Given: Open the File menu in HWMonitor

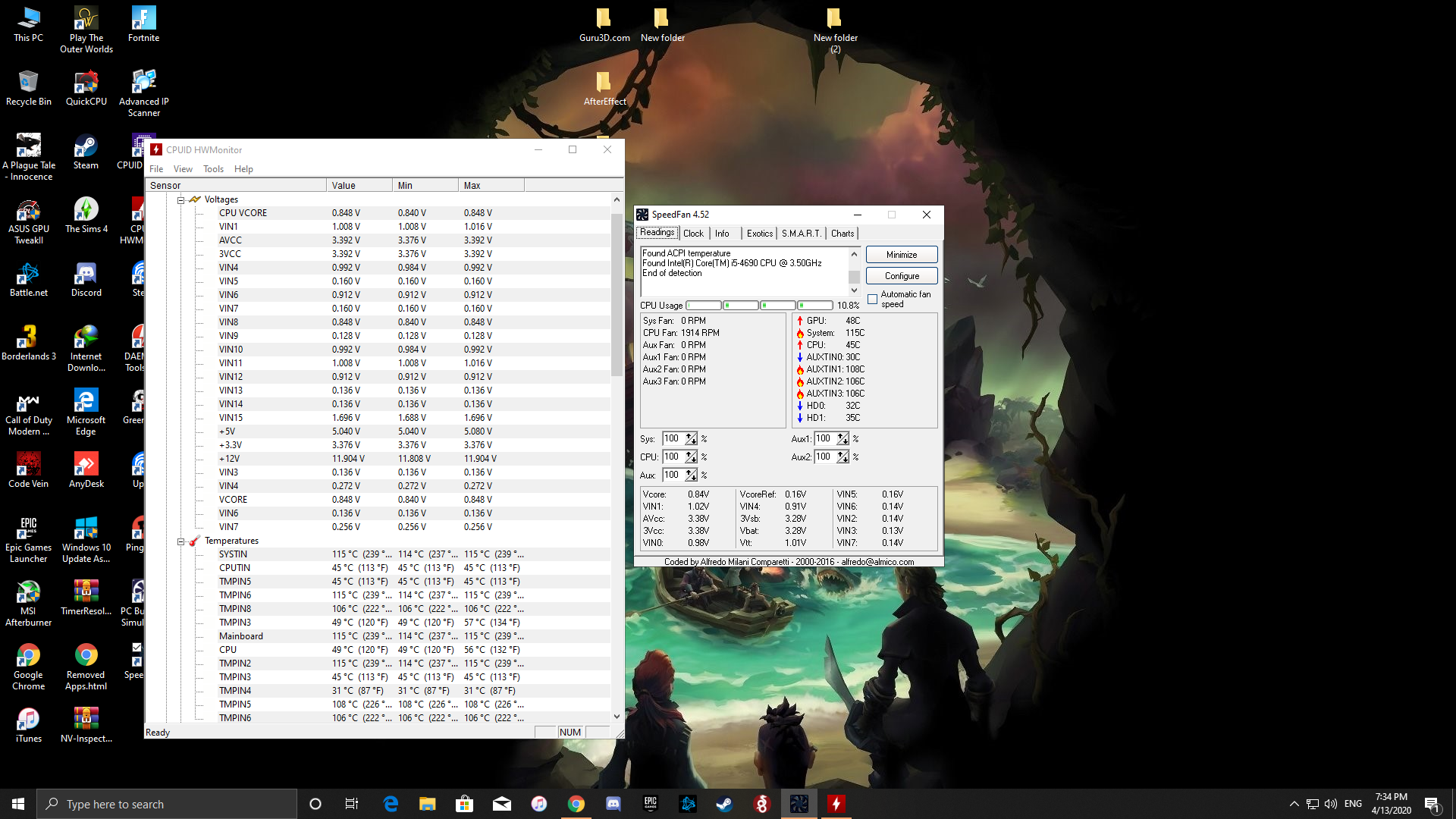Looking at the screenshot, I should tap(156, 169).
